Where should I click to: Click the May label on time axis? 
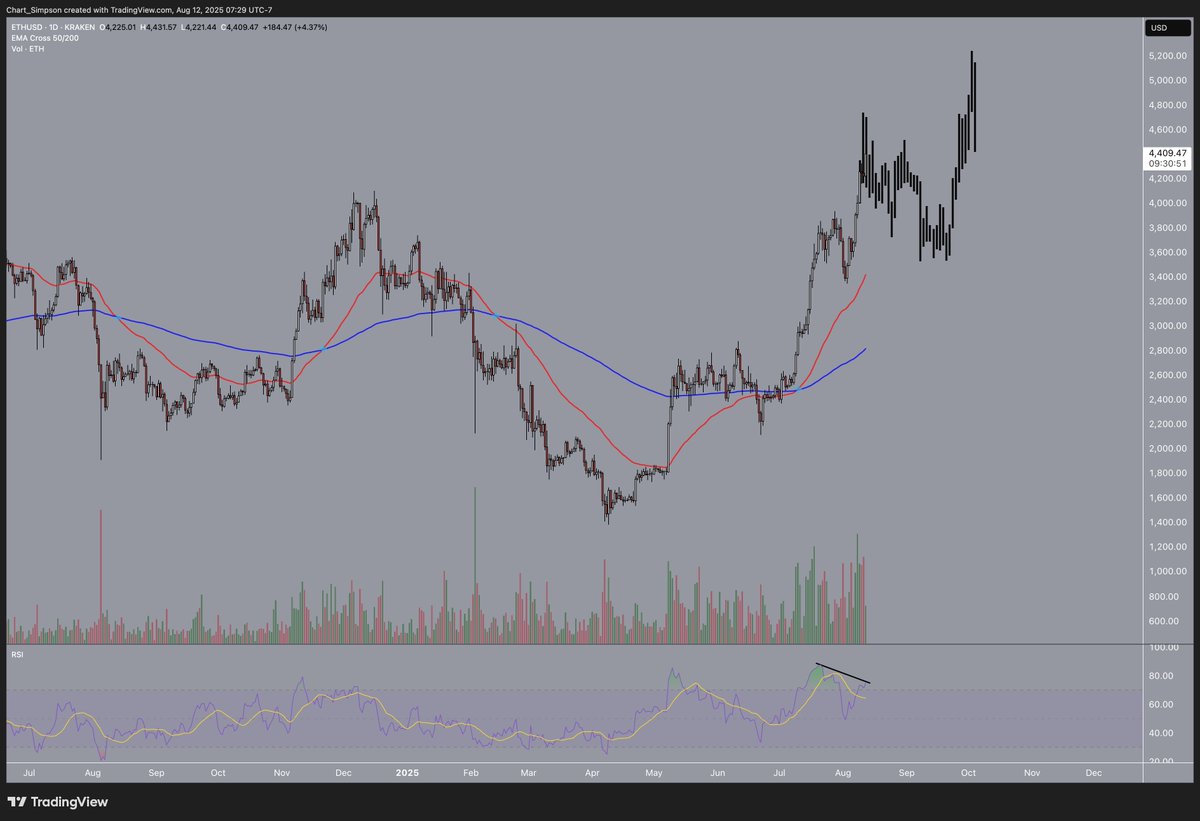pos(655,773)
